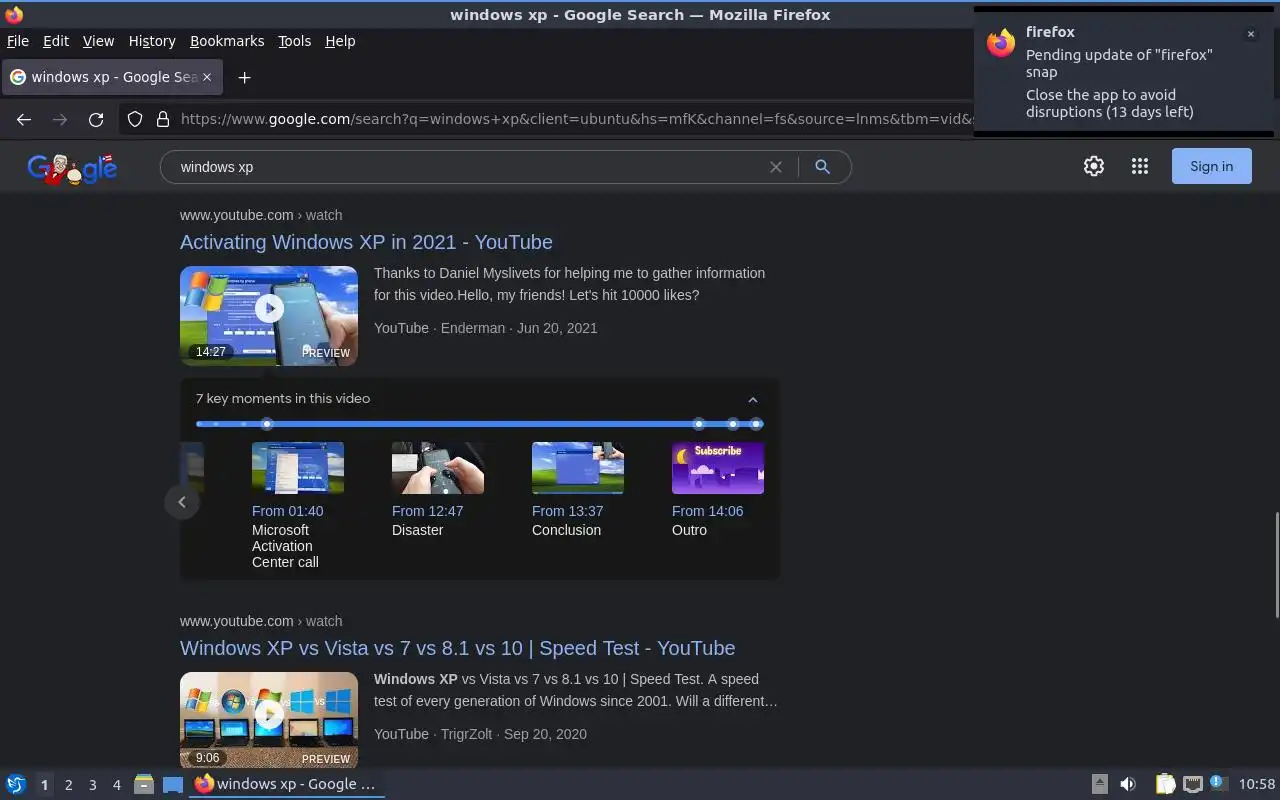Viewport: 1280px width, 800px height.
Task: Click the Firefox taskbar window button
Action: tap(288, 784)
